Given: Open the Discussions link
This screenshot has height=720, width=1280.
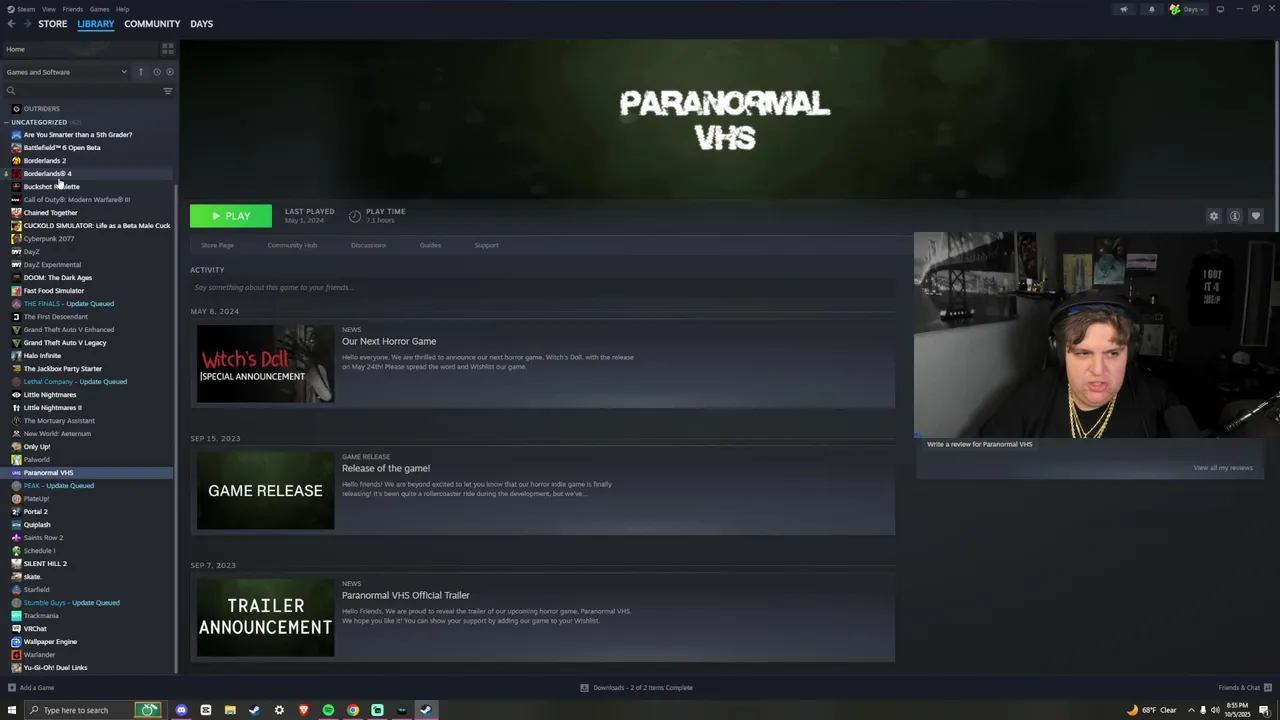Looking at the screenshot, I should 368,245.
